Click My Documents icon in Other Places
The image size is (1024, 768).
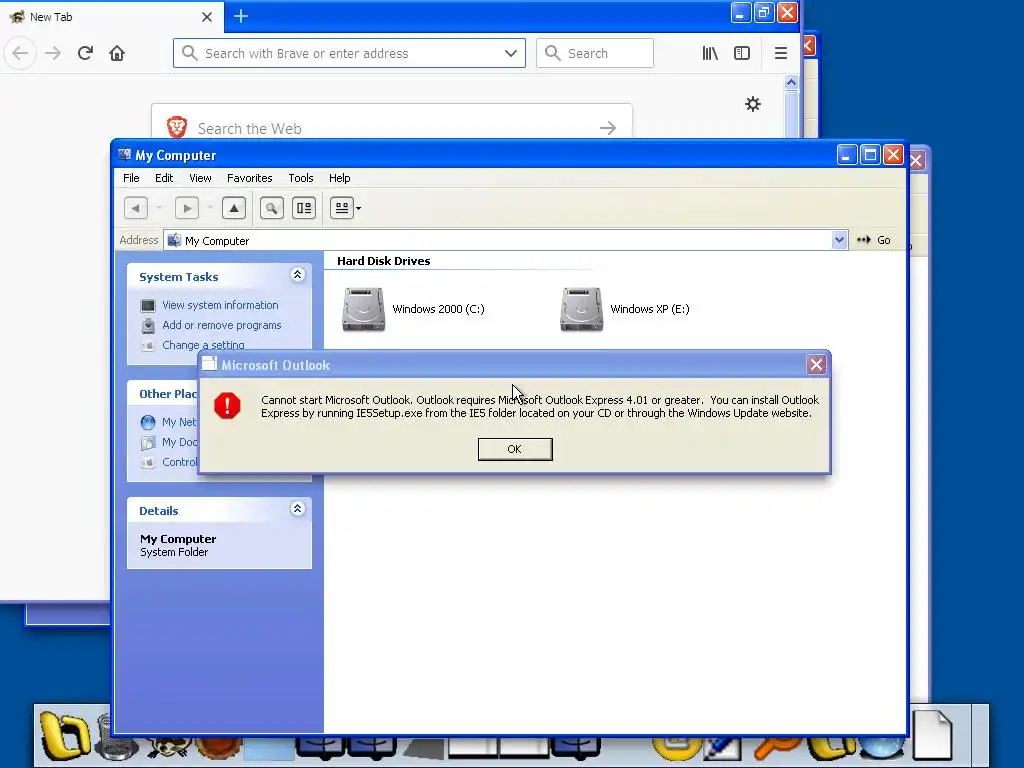point(148,443)
